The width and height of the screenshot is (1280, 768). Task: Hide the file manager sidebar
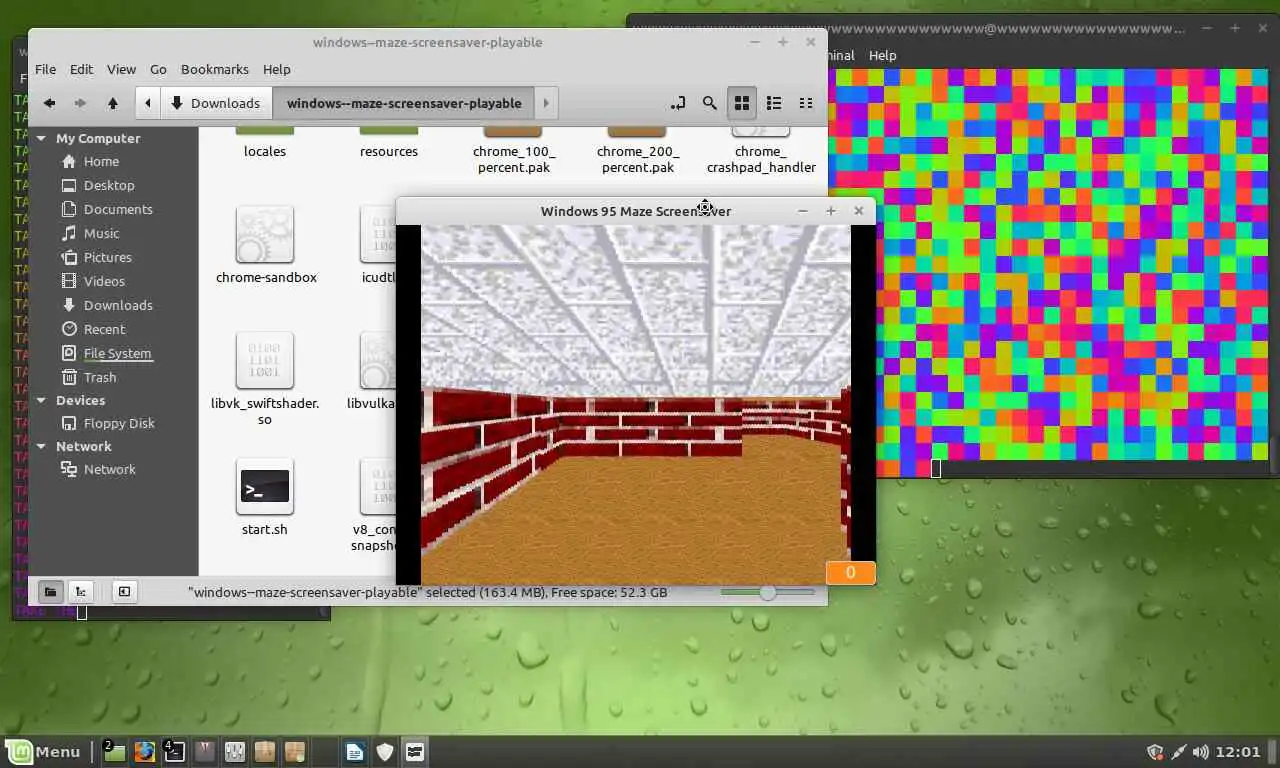click(x=124, y=592)
